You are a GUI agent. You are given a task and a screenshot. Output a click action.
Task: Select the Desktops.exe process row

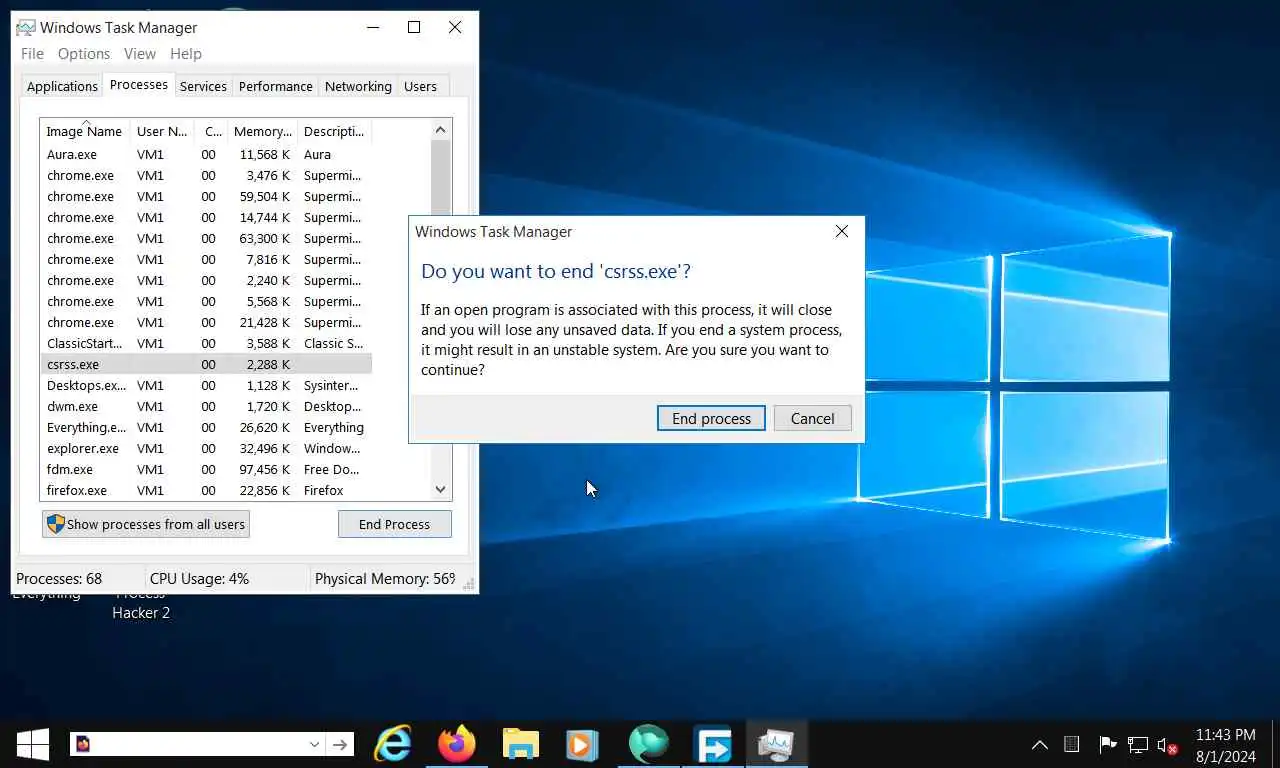(206, 386)
